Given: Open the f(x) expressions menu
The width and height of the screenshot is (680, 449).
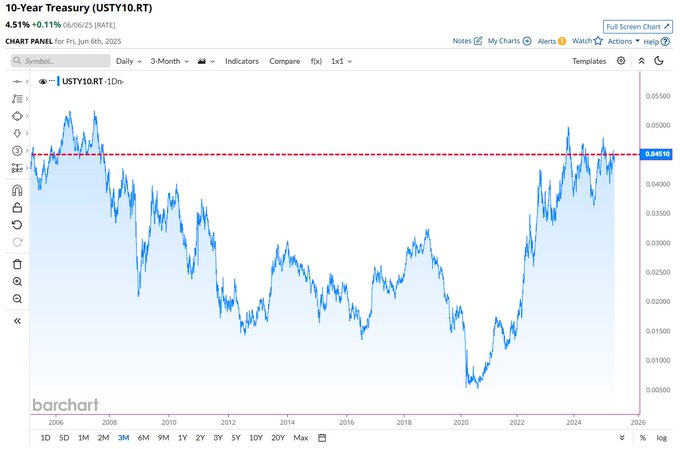Looking at the screenshot, I should [x=316, y=61].
